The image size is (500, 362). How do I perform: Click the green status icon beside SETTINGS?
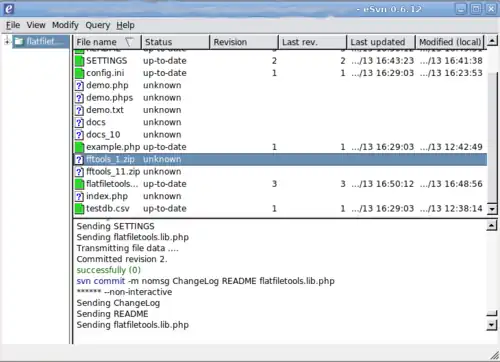[79, 61]
